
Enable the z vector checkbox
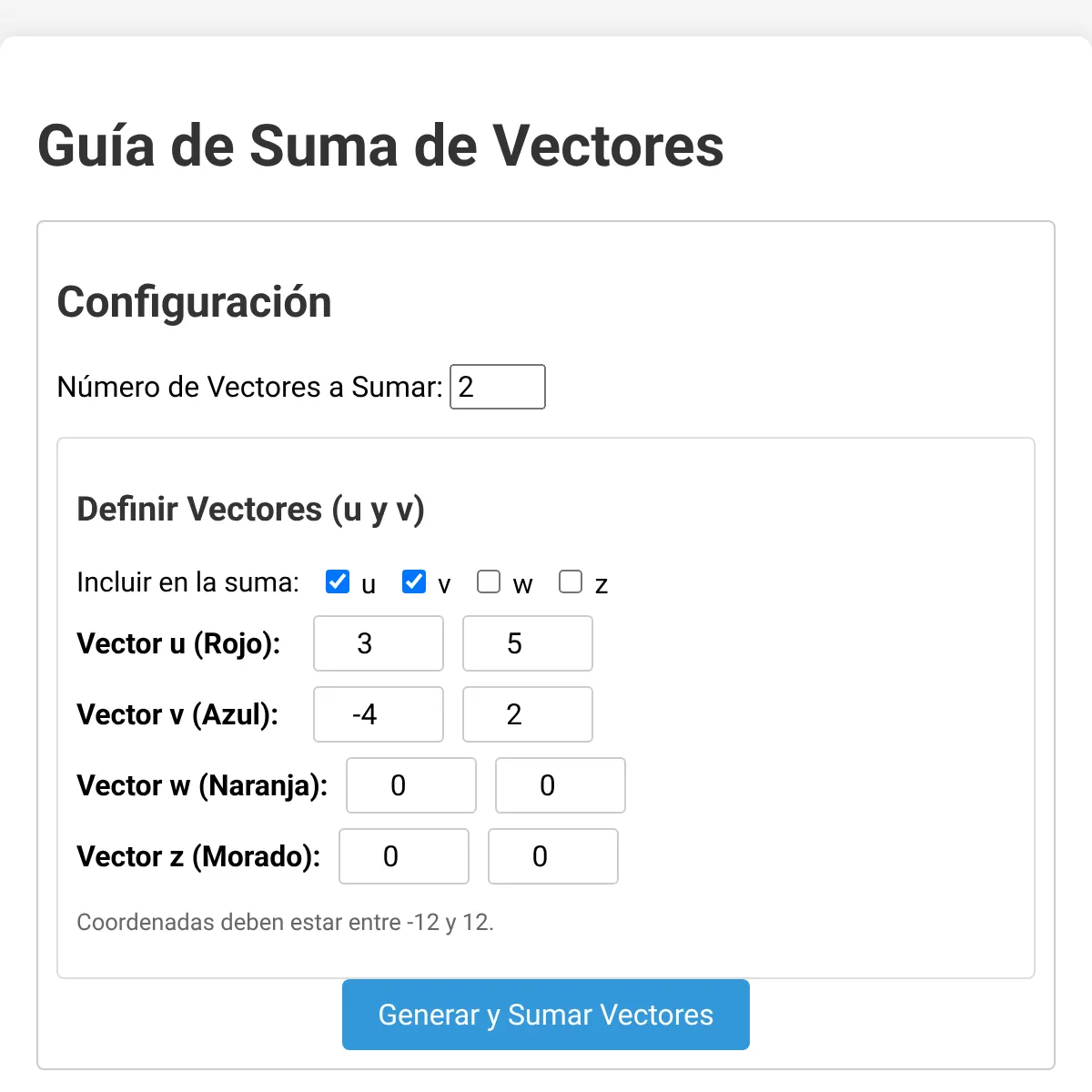pos(571,581)
